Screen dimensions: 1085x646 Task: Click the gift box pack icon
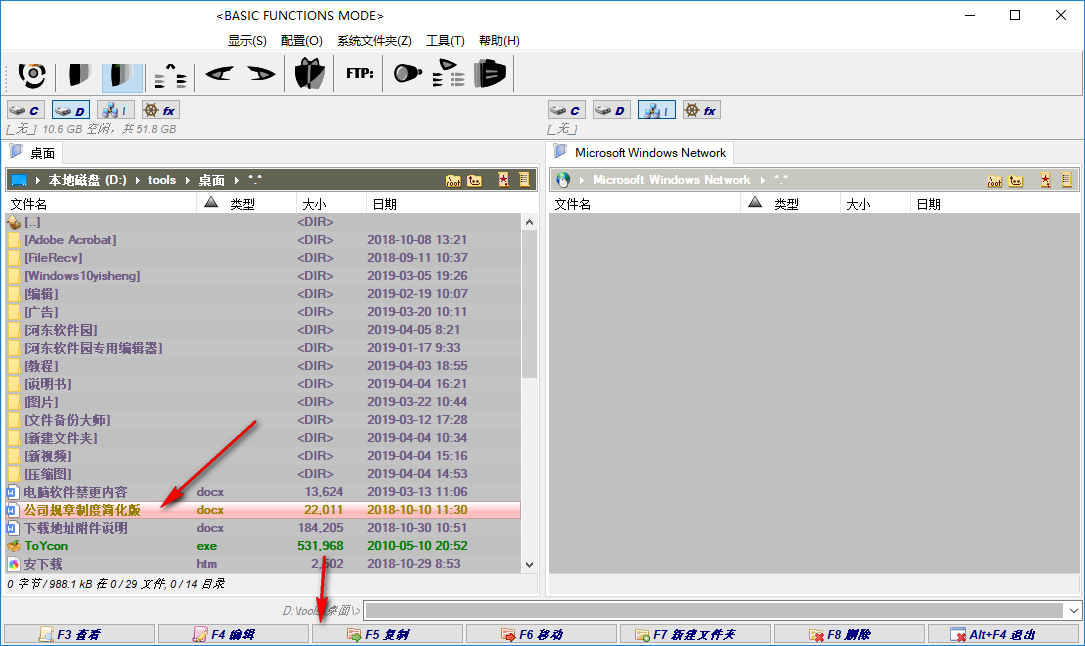point(309,73)
